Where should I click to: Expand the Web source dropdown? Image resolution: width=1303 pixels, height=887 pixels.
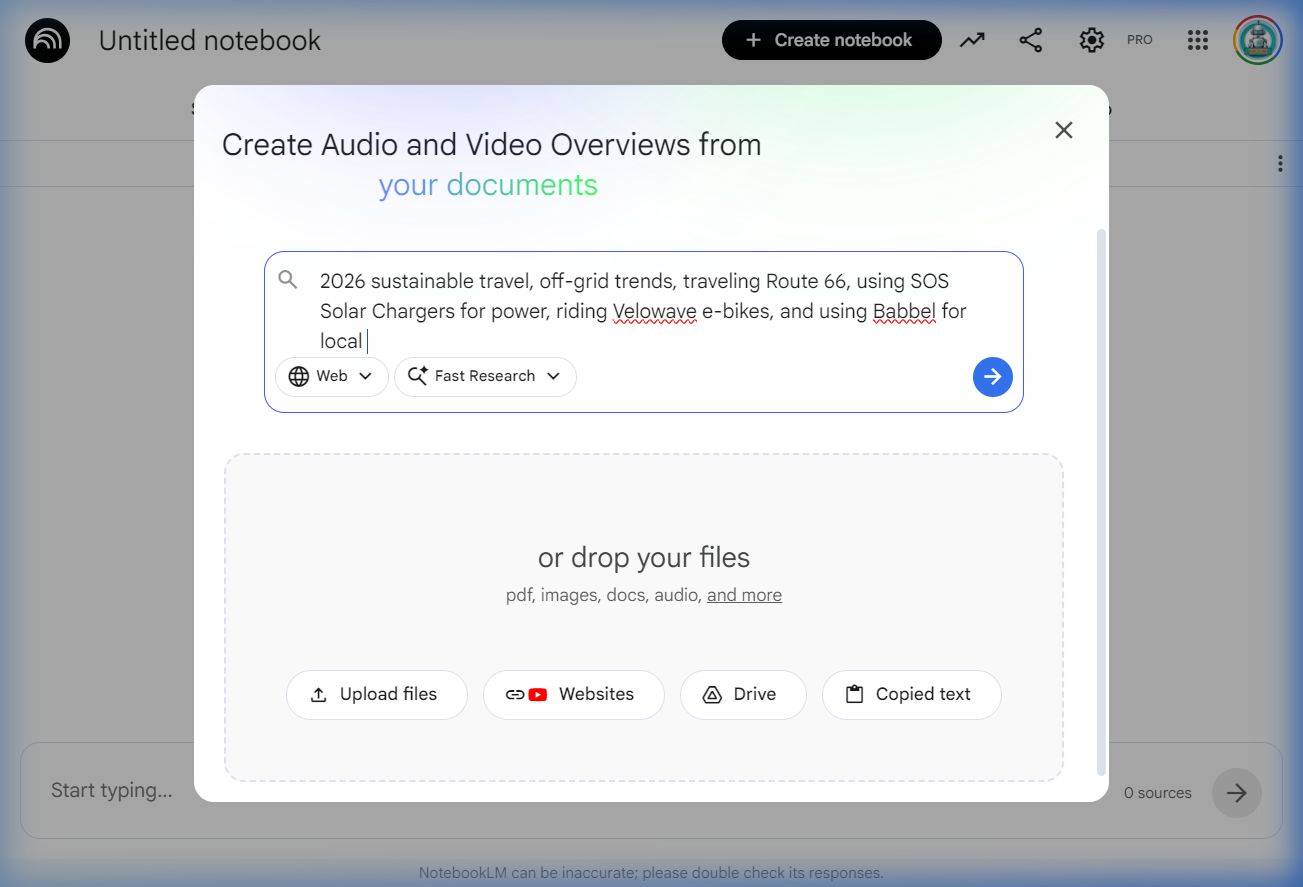[x=331, y=377]
